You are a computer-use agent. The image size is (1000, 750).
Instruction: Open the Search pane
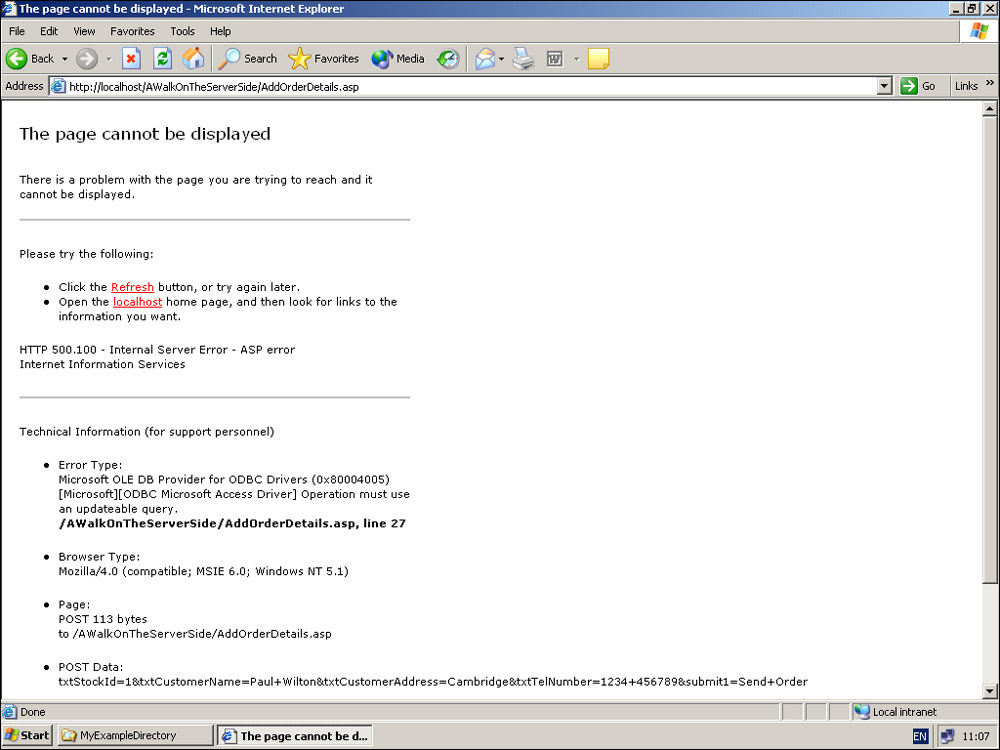coord(248,59)
